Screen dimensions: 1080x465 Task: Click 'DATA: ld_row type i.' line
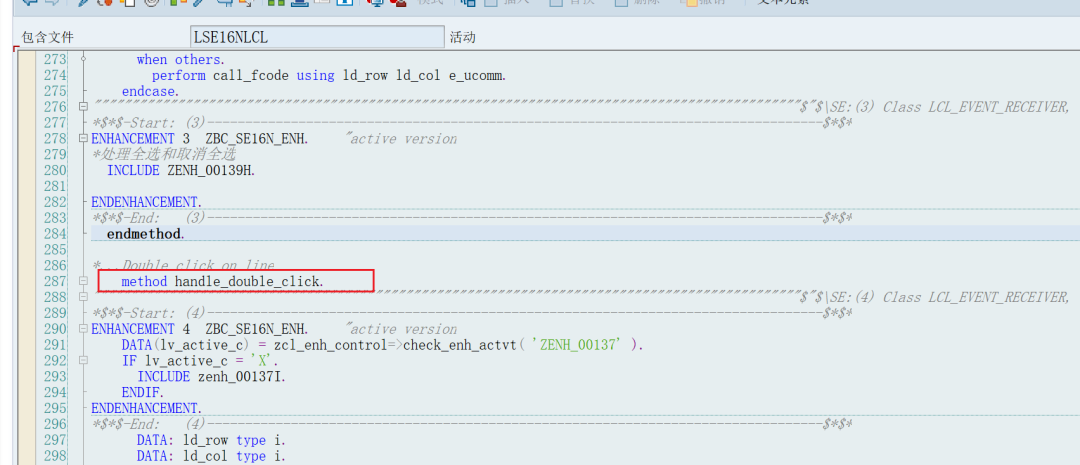[x=211, y=440]
